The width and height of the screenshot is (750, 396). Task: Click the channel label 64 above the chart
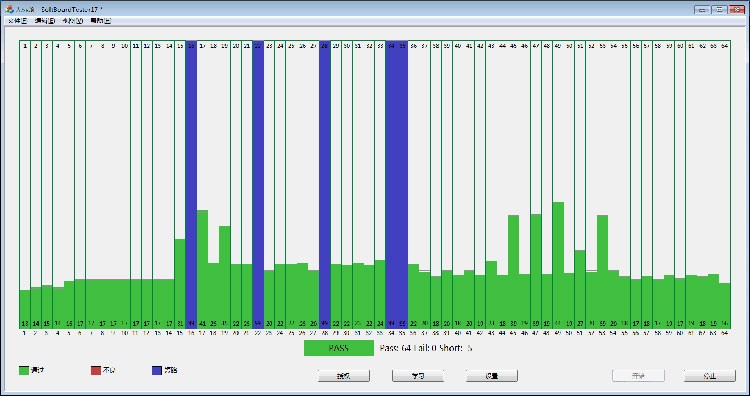[x=725, y=46]
